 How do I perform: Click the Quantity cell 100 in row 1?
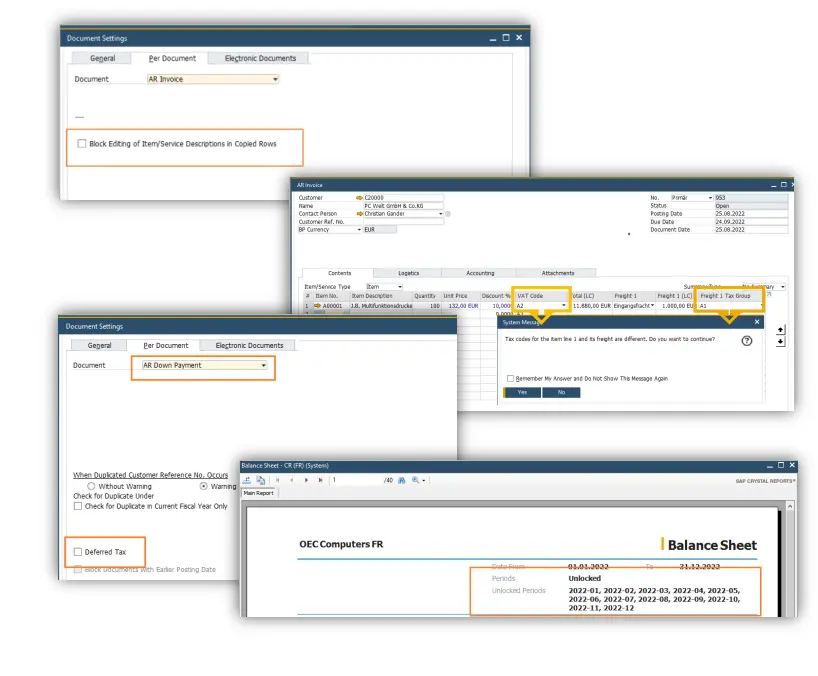coord(427,306)
